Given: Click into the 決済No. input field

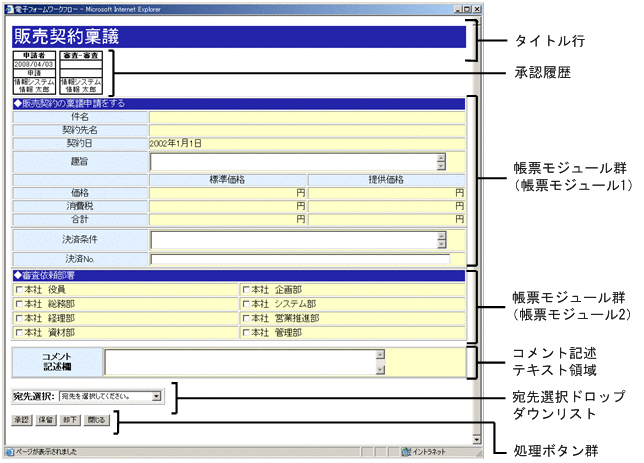Looking at the screenshot, I should [x=300, y=259].
